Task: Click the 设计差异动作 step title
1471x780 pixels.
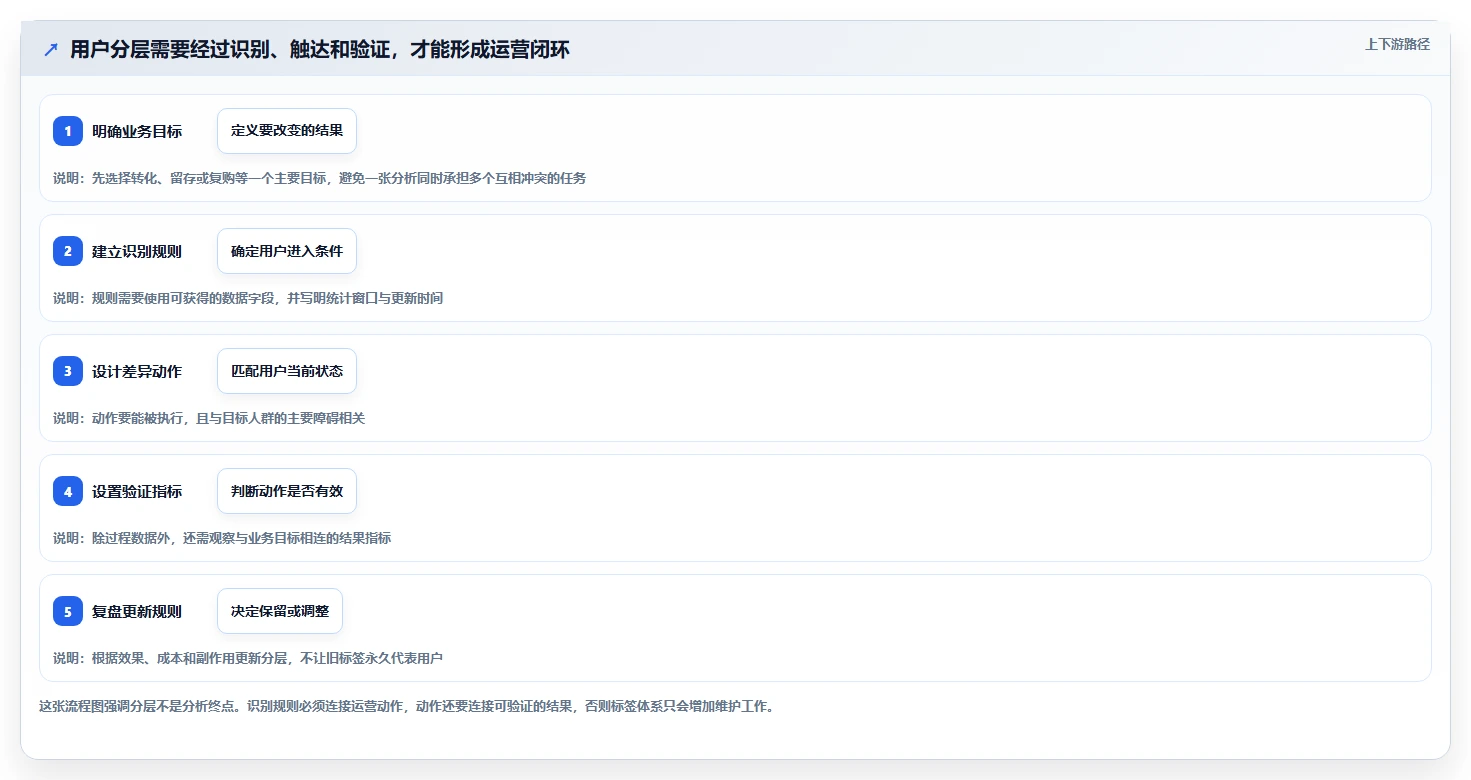Action: [137, 371]
